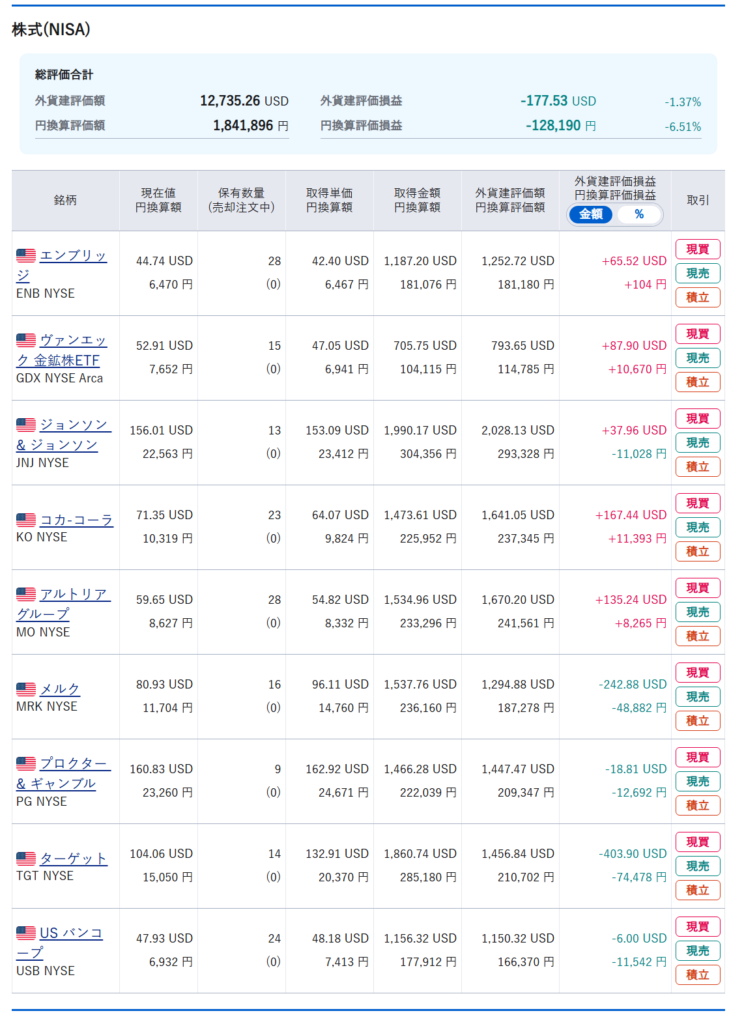This screenshot has width=729, height=1024.
Task: Click 現買 for ENB row
Action: pyautogui.click(x=698, y=249)
